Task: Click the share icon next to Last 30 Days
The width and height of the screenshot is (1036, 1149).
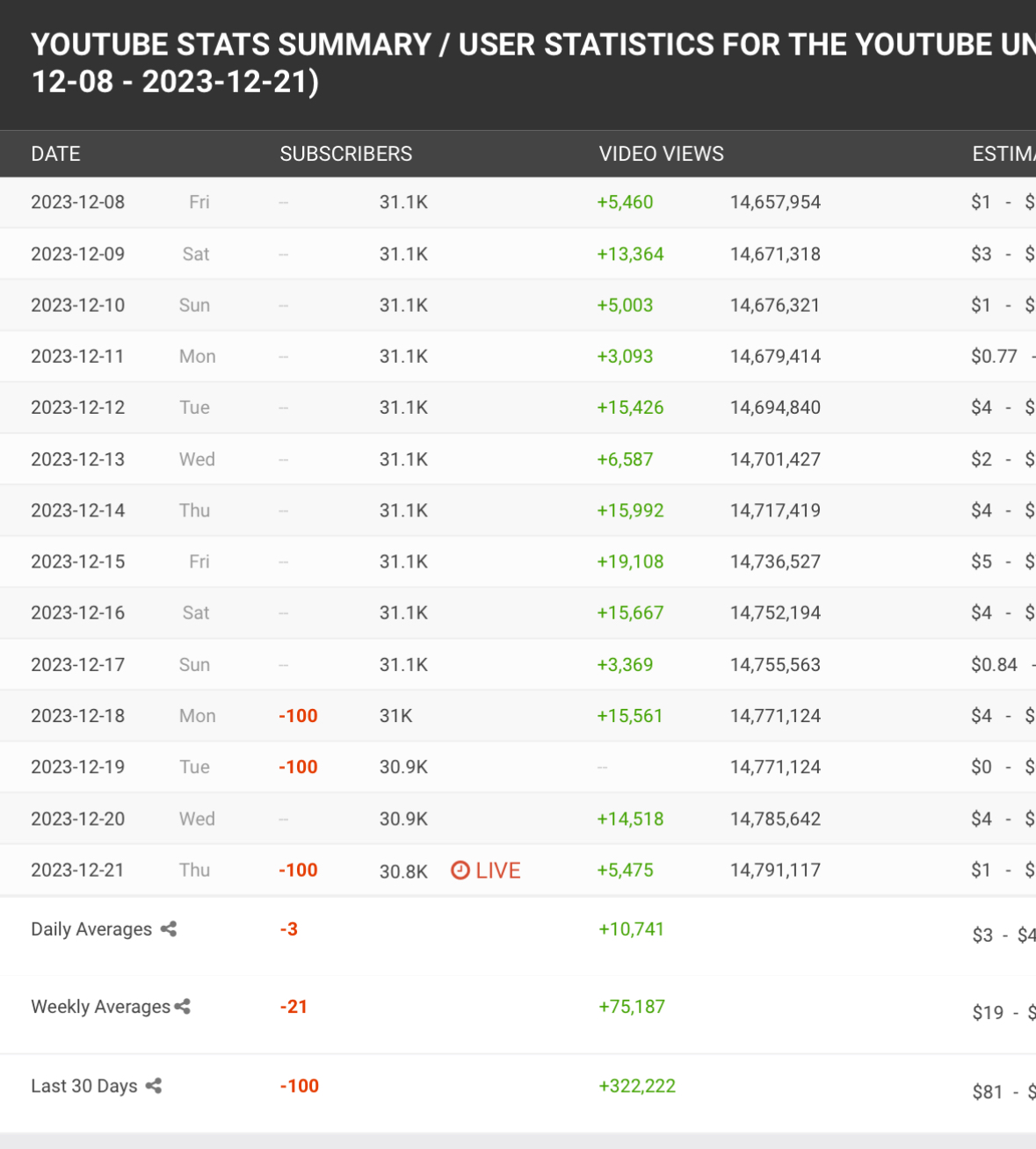Action: (x=154, y=1086)
